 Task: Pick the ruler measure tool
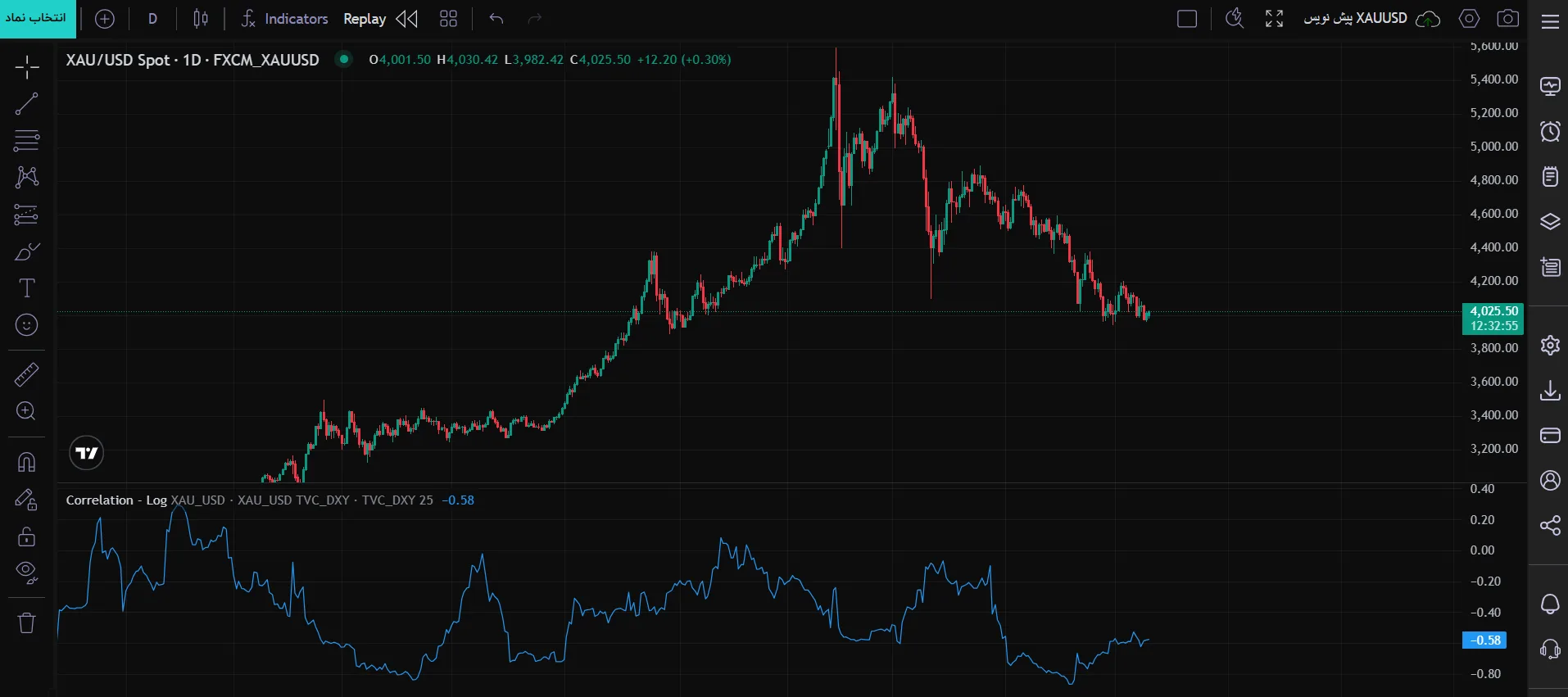point(26,375)
